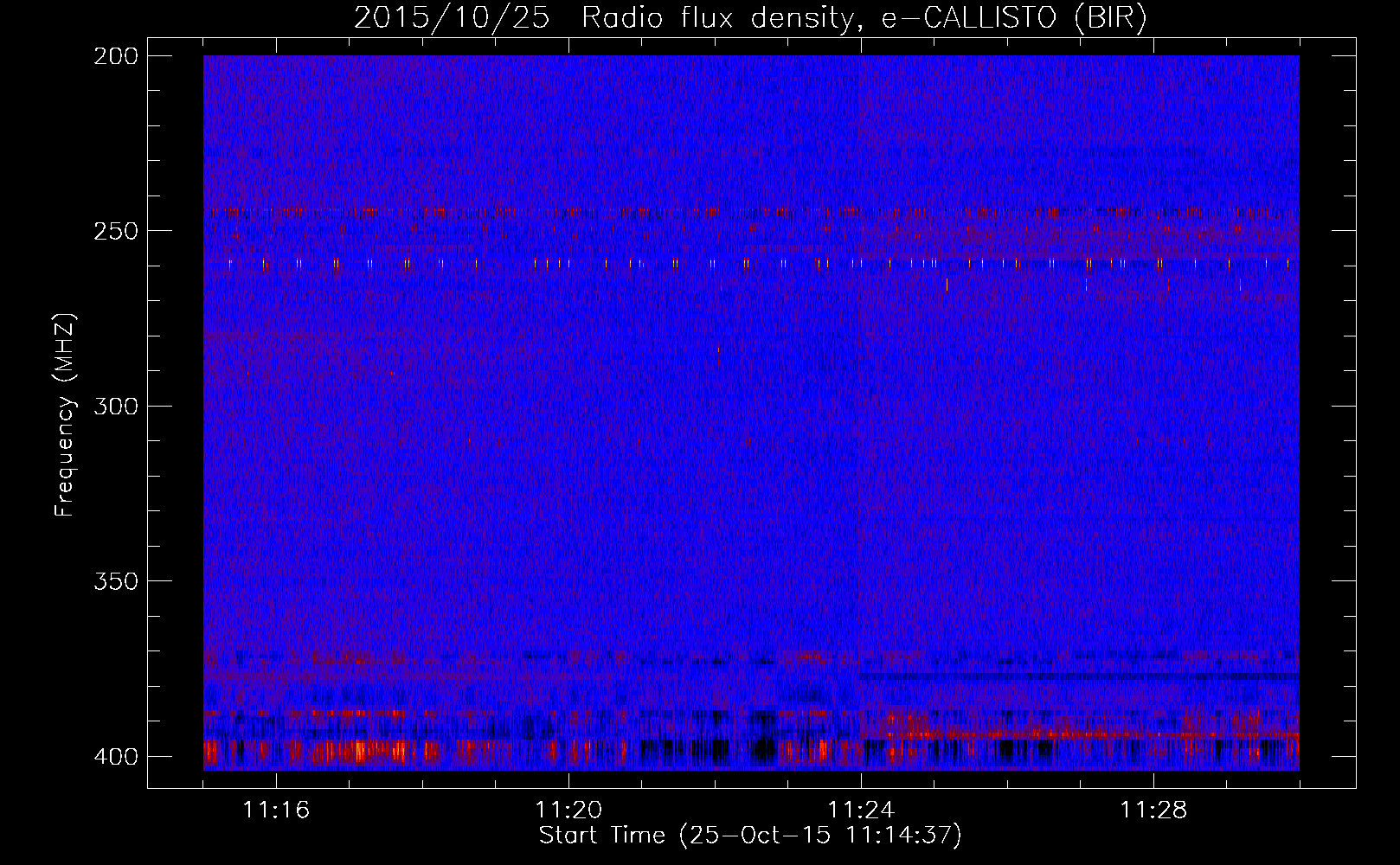Click the plot title '2015/10/25 Radio flux density'

click(750, 18)
